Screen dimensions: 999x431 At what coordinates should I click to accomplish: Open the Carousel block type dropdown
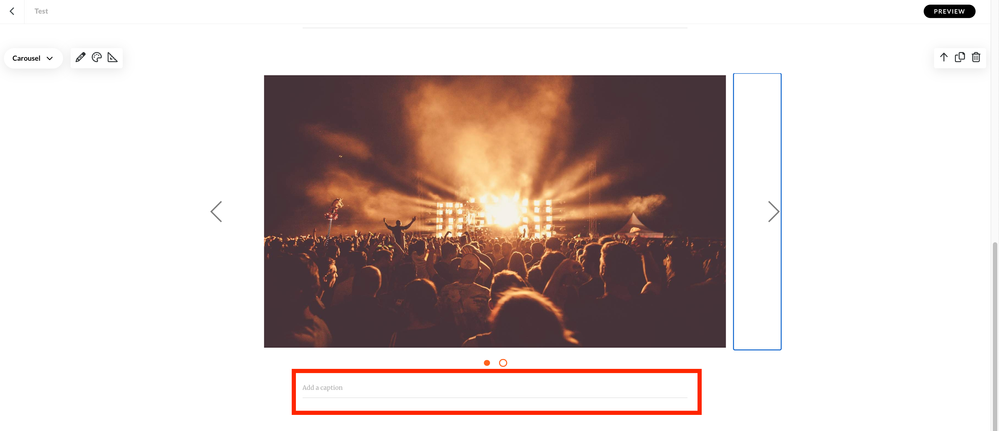tap(33, 58)
